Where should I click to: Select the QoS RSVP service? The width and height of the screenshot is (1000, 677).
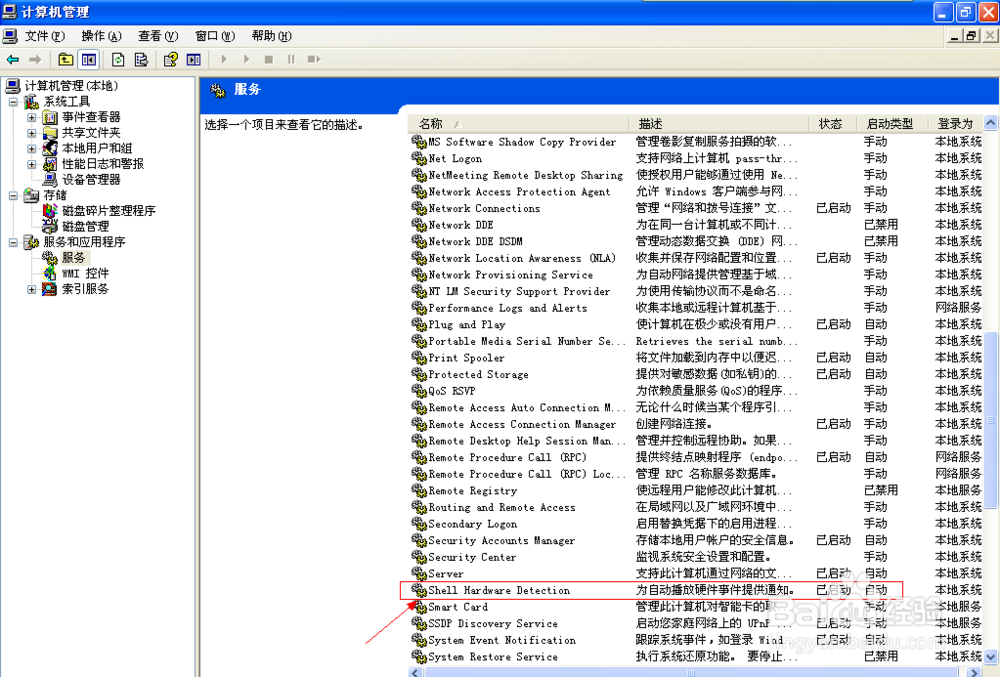click(695, 391)
